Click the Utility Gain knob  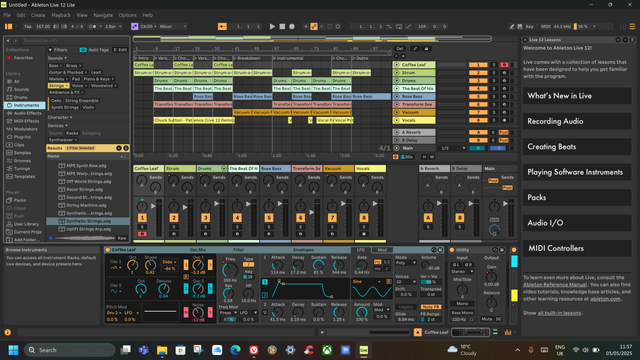491,277
